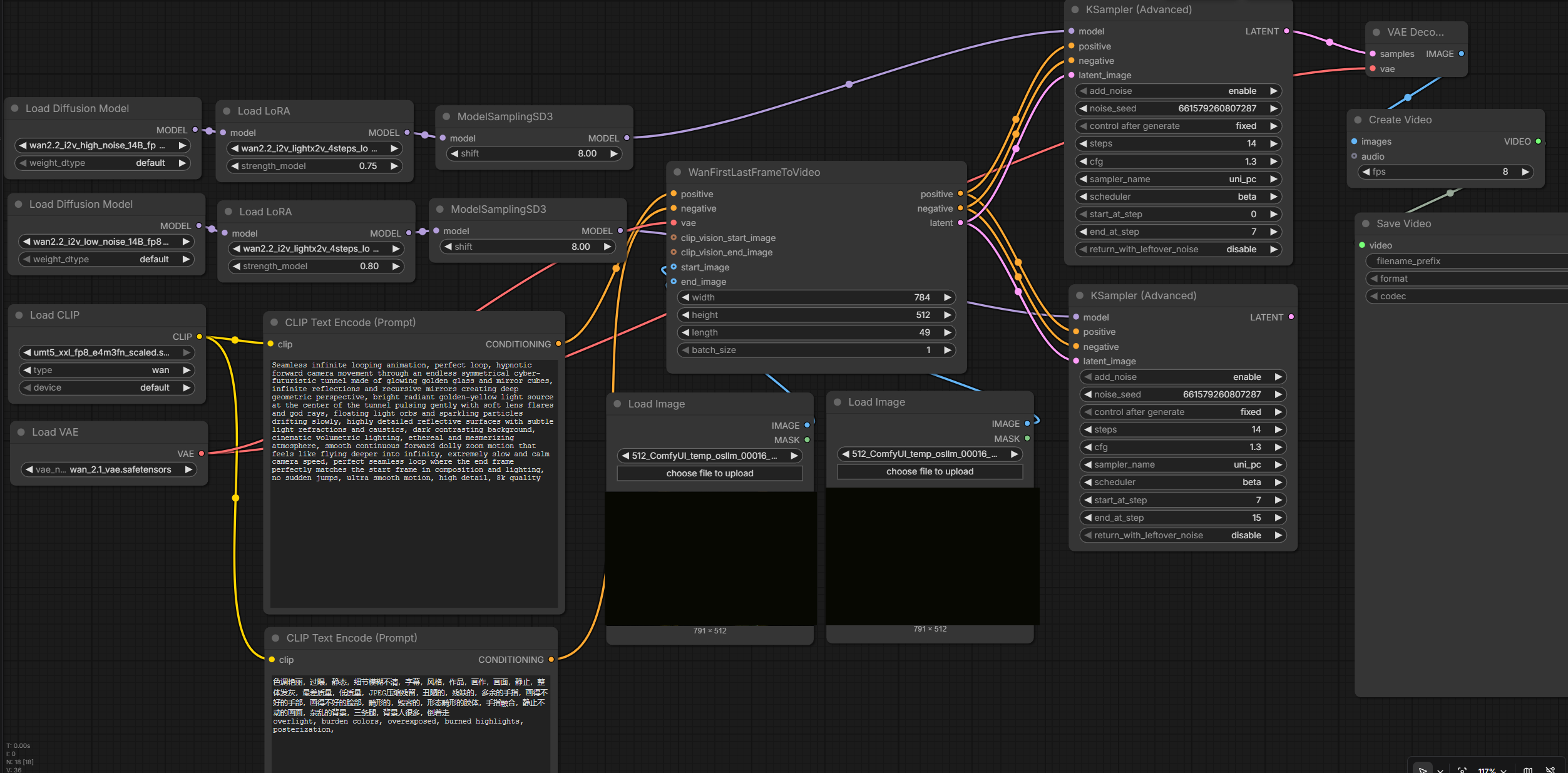Image resolution: width=1568 pixels, height=773 pixels.
Task: Collapse the KSampler node with start_at_step 7
Action: coord(1080,295)
